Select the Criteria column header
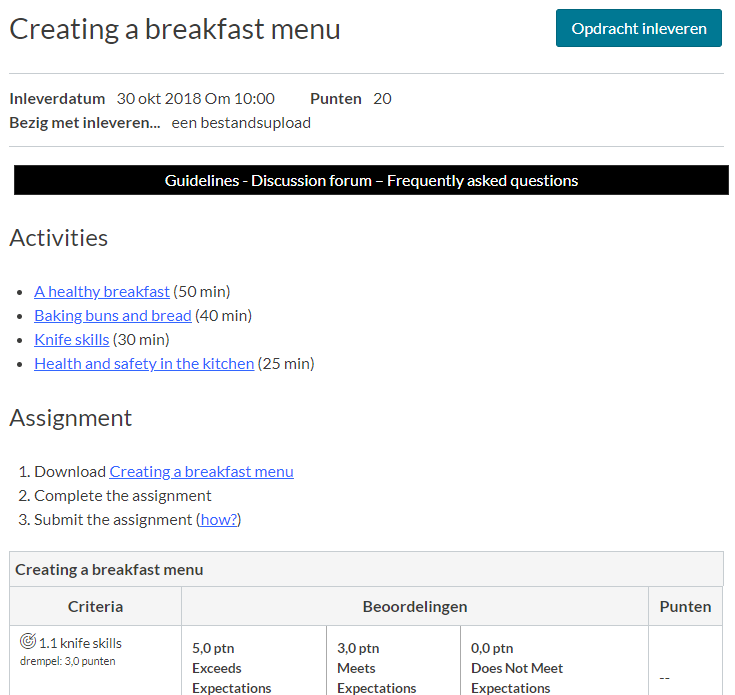The width and height of the screenshot is (735, 695). pyautogui.click(x=96, y=606)
